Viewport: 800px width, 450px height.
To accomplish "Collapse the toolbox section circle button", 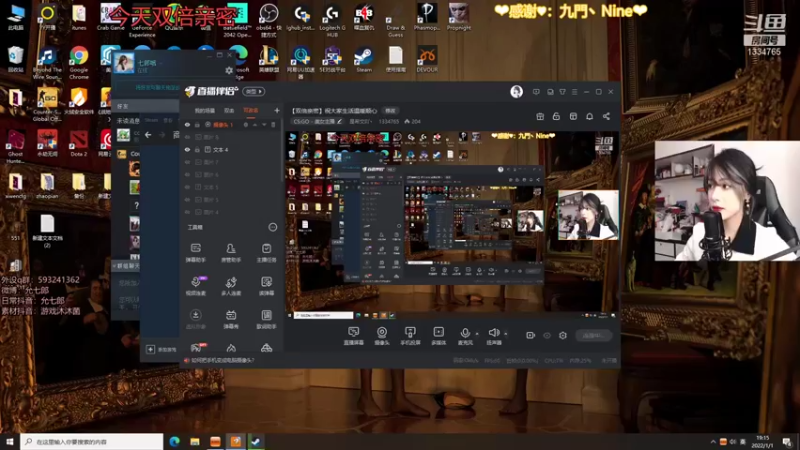I will [x=273, y=227].
